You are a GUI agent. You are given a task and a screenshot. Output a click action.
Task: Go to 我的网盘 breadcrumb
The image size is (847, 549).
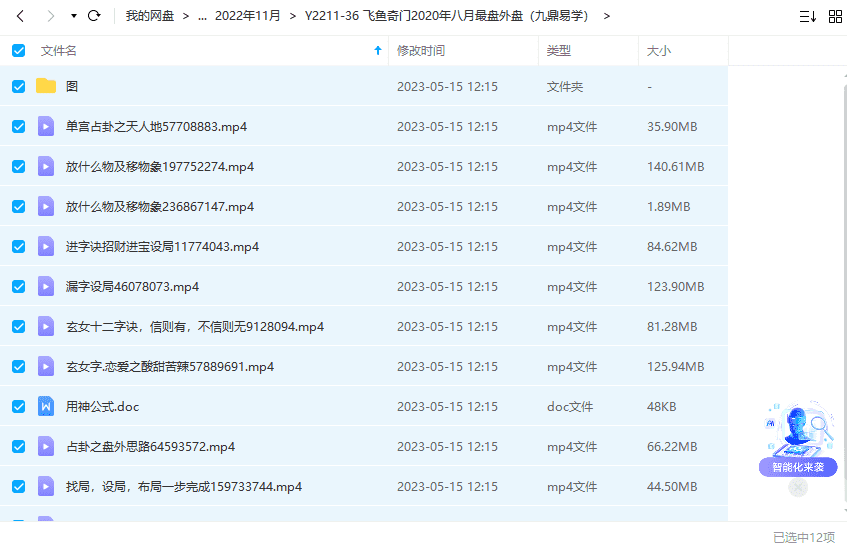click(150, 16)
